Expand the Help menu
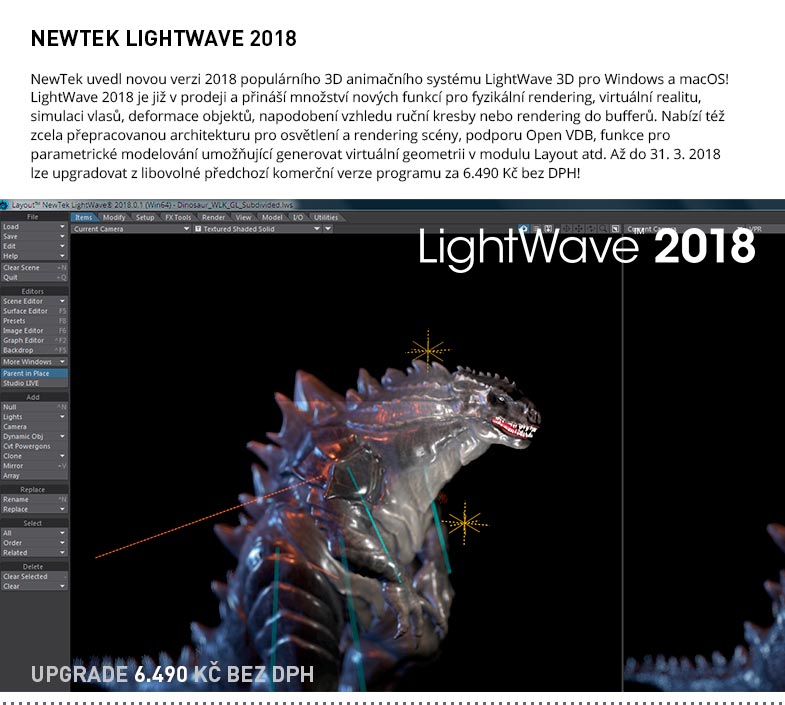Screen dimensions: 785x705 pos(34,256)
